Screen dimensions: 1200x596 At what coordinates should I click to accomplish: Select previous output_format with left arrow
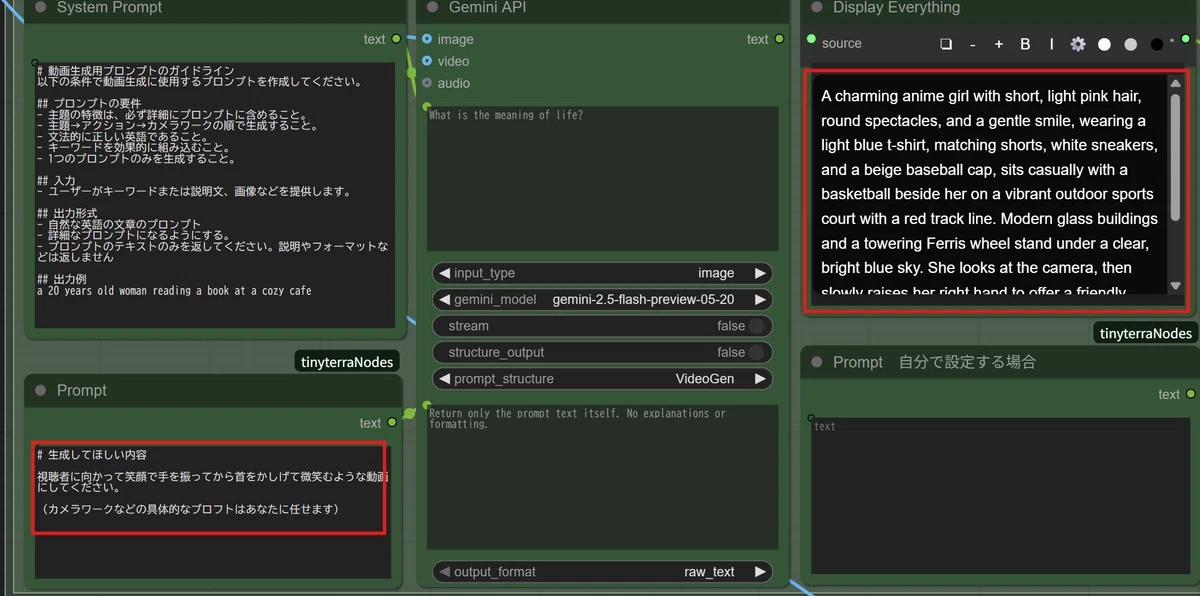(x=443, y=572)
